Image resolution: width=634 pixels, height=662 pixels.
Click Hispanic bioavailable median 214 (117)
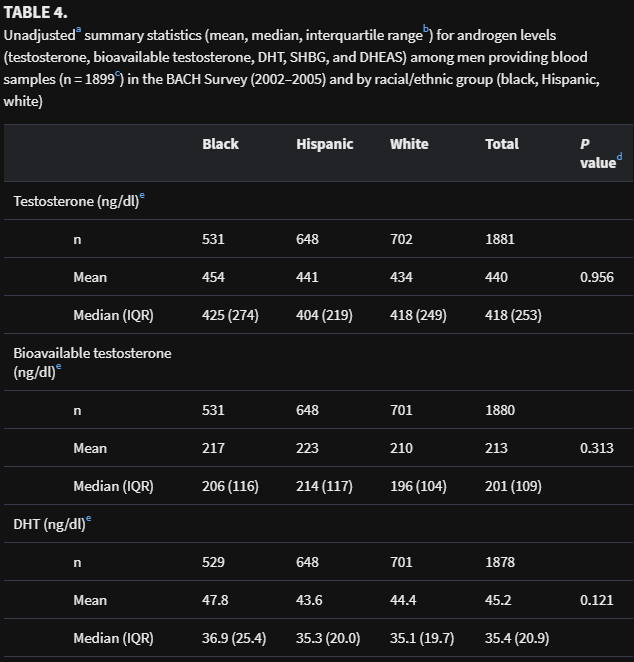click(x=324, y=486)
